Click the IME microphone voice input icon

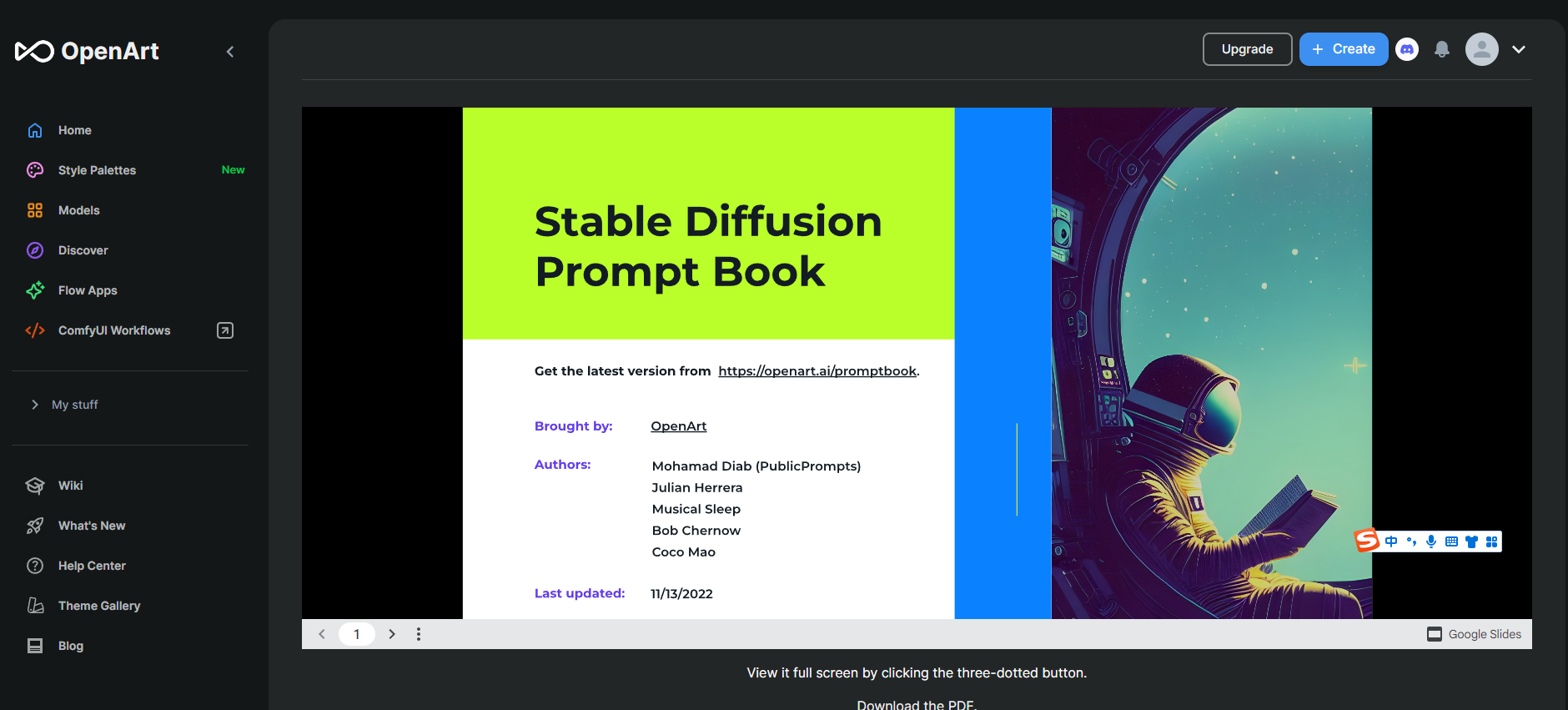click(x=1431, y=541)
